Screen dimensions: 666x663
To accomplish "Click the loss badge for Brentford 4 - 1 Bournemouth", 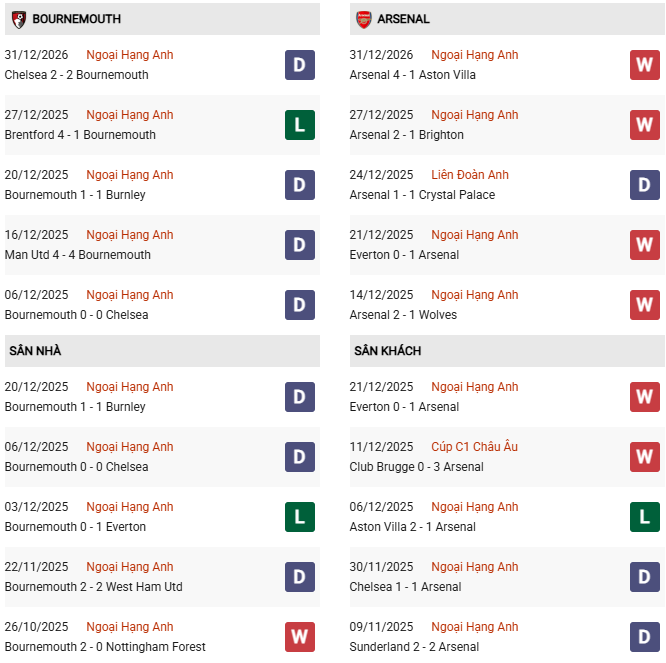I will (300, 125).
